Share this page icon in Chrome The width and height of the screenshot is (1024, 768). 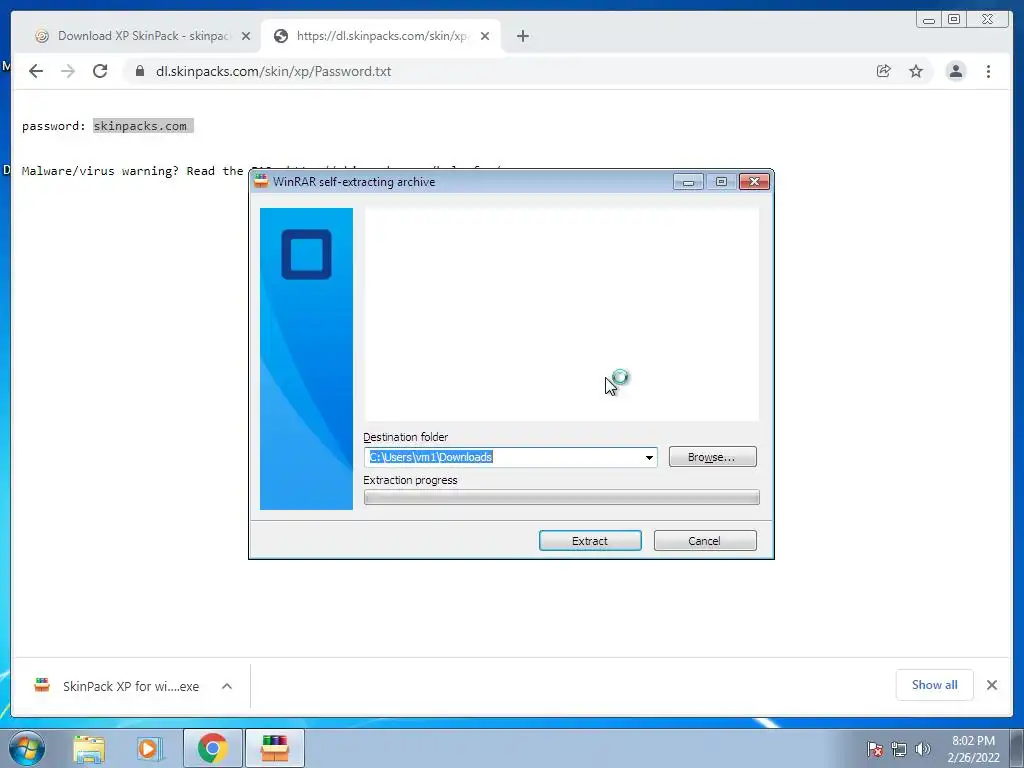(884, 71)
